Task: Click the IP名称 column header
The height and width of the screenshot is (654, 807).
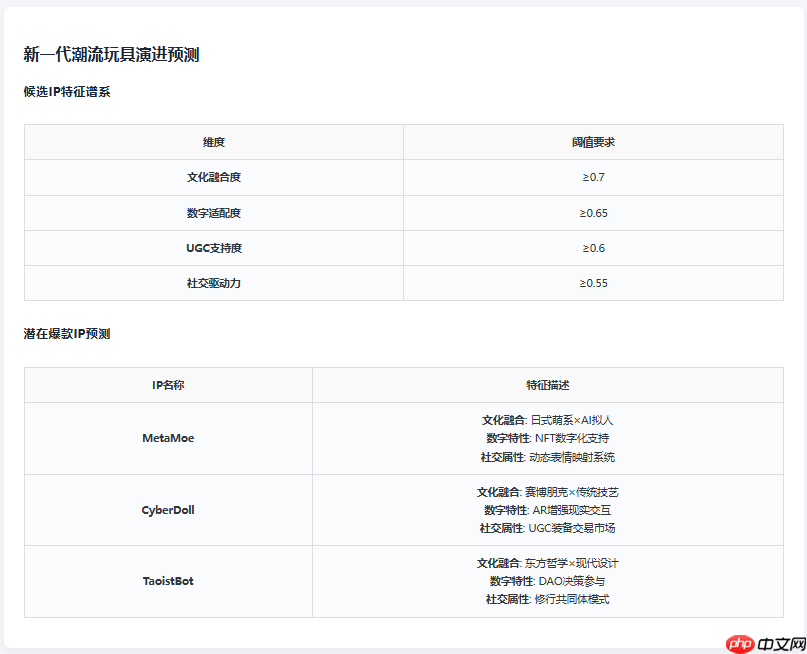Action: coord(168,385)
